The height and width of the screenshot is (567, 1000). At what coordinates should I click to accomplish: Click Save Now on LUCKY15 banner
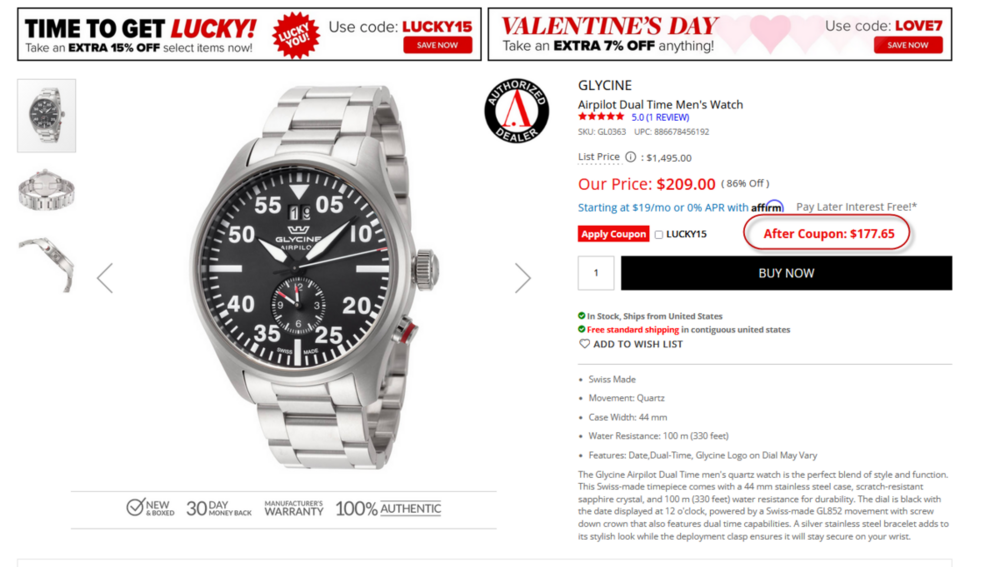(438, 45)
